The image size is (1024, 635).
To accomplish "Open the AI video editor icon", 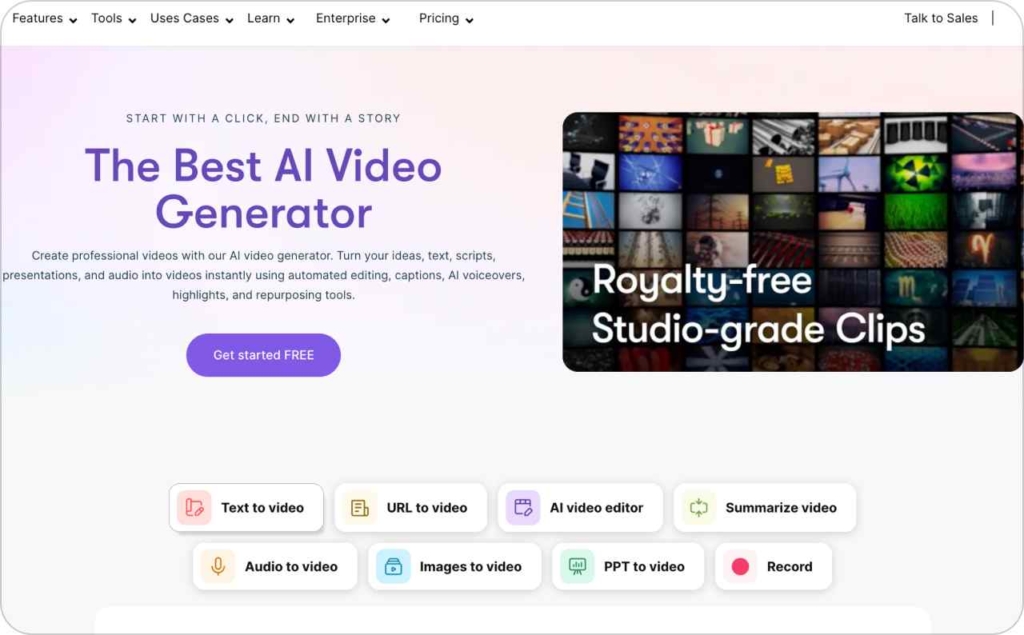I will [x=522, y=507].
